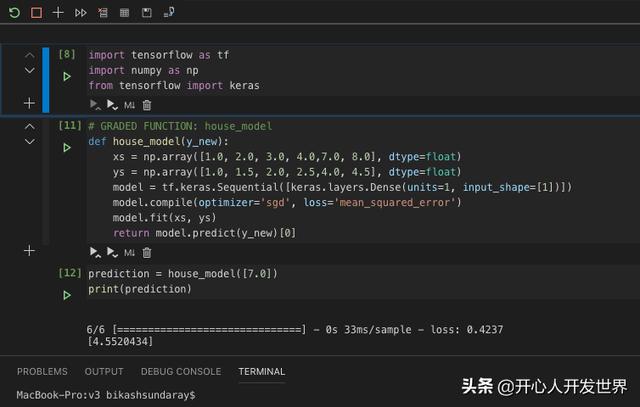Click the 'prediction = house_model([7.0])' line

point(183,274)
